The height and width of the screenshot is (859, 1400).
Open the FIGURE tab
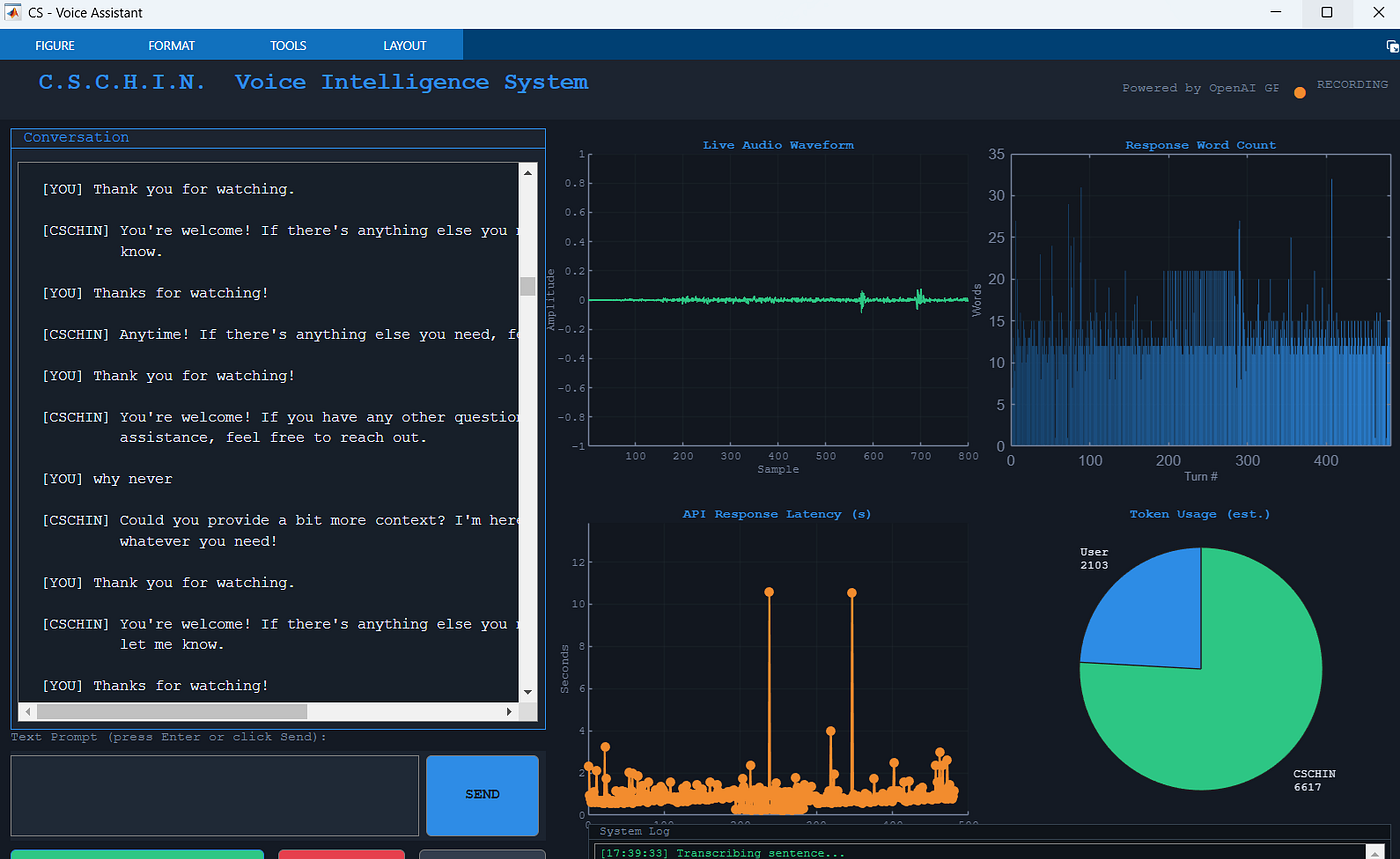click(x=55, y=45)
